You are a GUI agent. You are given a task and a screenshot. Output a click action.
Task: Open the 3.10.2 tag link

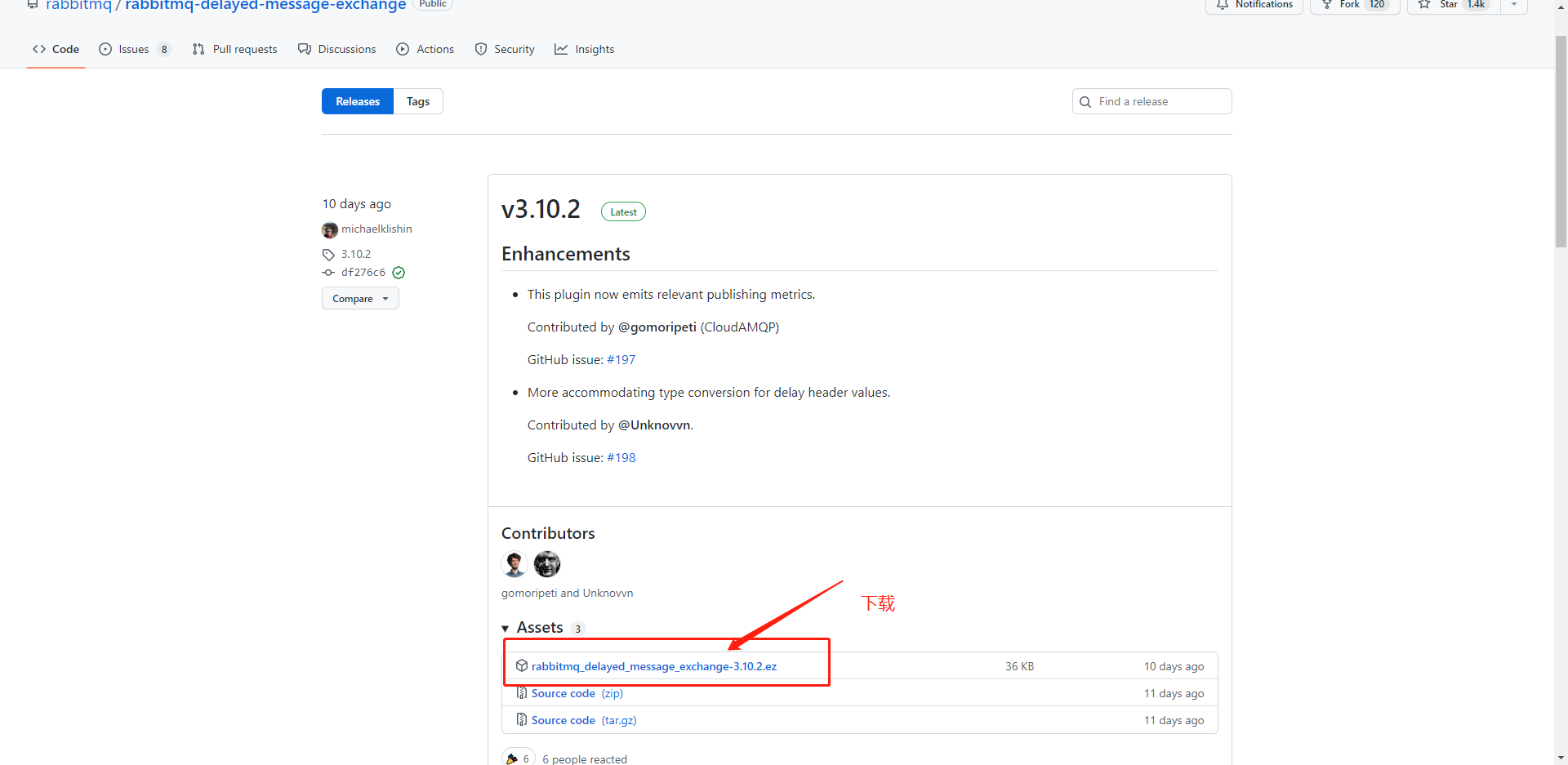point(356,254)
